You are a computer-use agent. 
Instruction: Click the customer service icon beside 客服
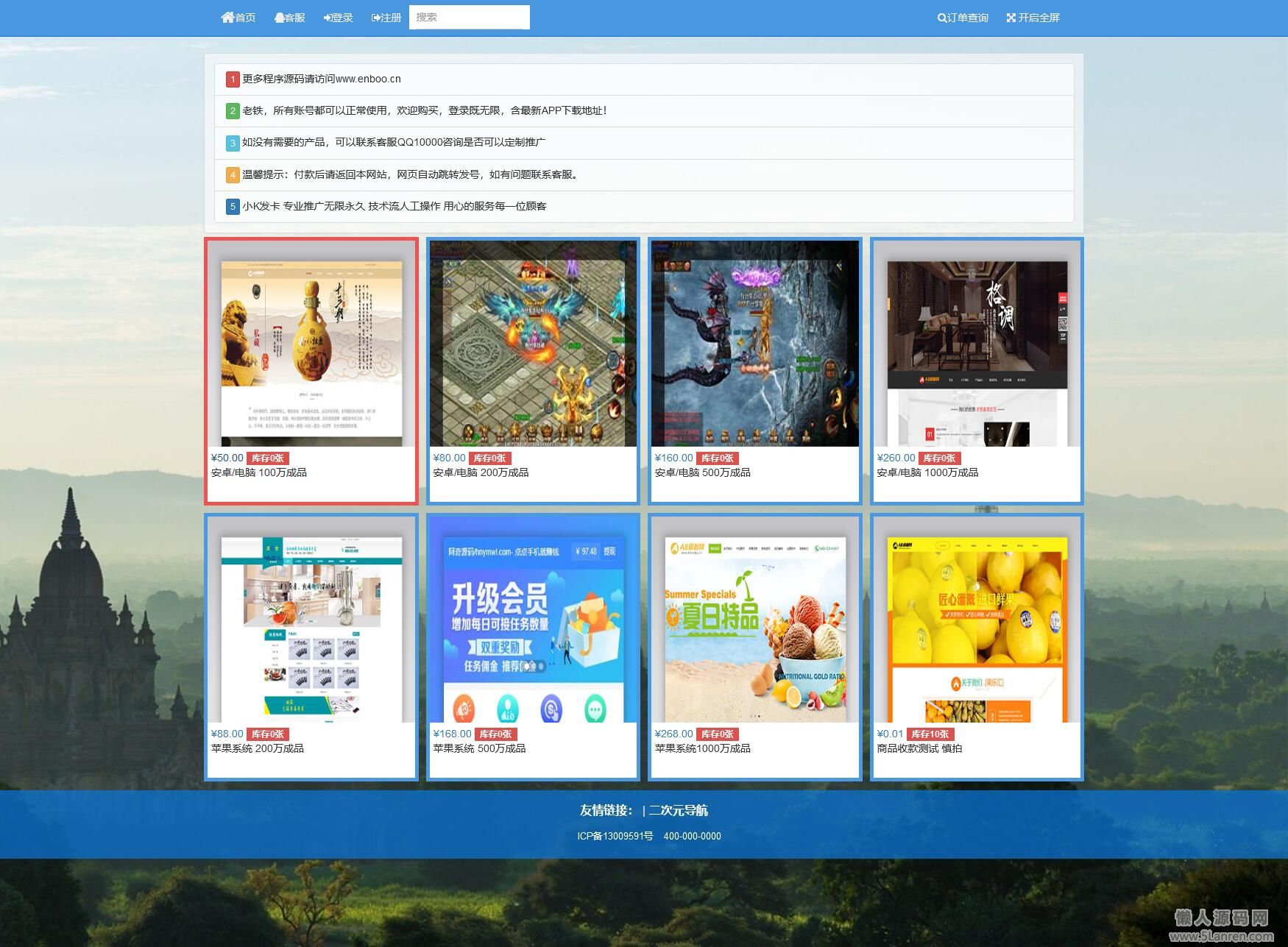coord(280,18)
